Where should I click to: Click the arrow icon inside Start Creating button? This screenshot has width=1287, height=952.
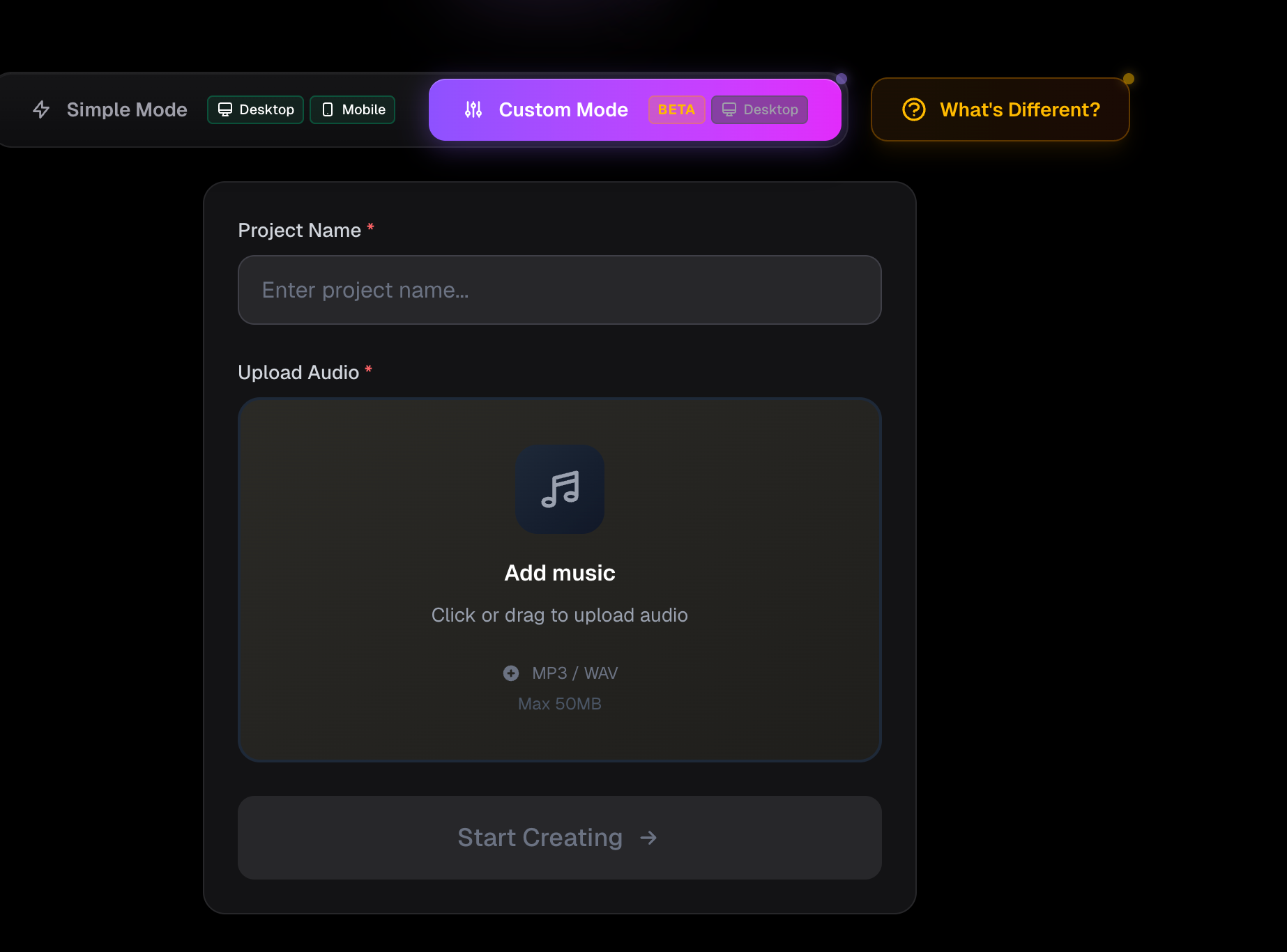tap(648, 838)
